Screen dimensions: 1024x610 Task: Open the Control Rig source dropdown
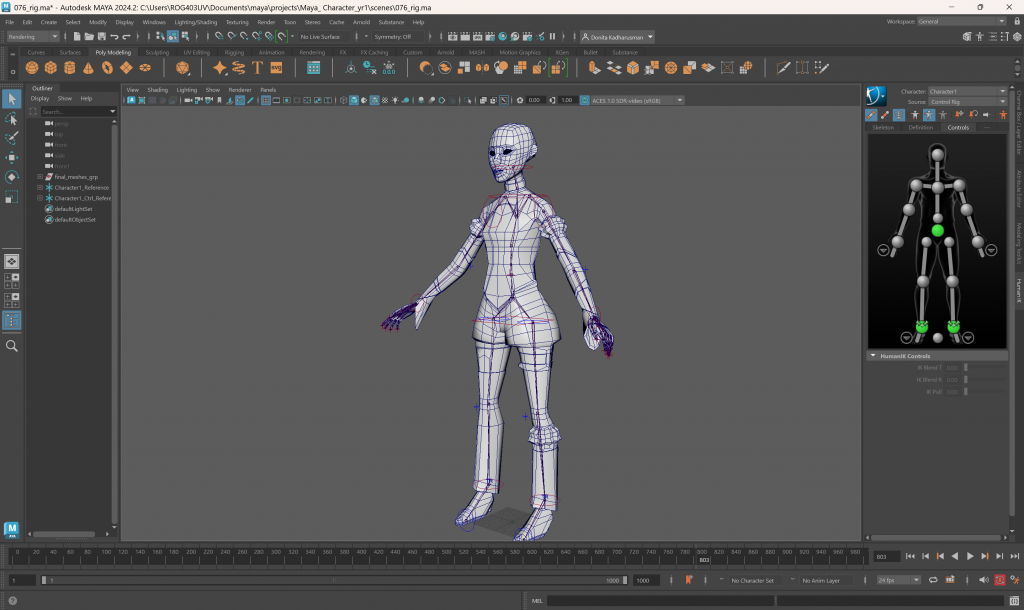pyautogui.click(x=967, y=102)
